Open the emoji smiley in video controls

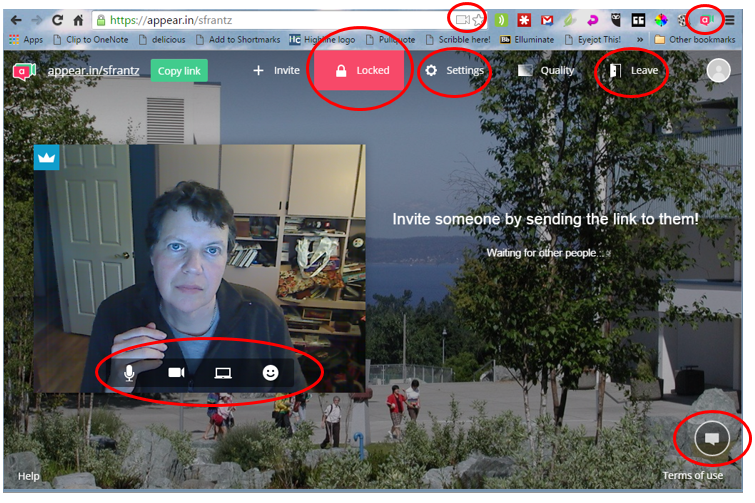click(270, 373)
